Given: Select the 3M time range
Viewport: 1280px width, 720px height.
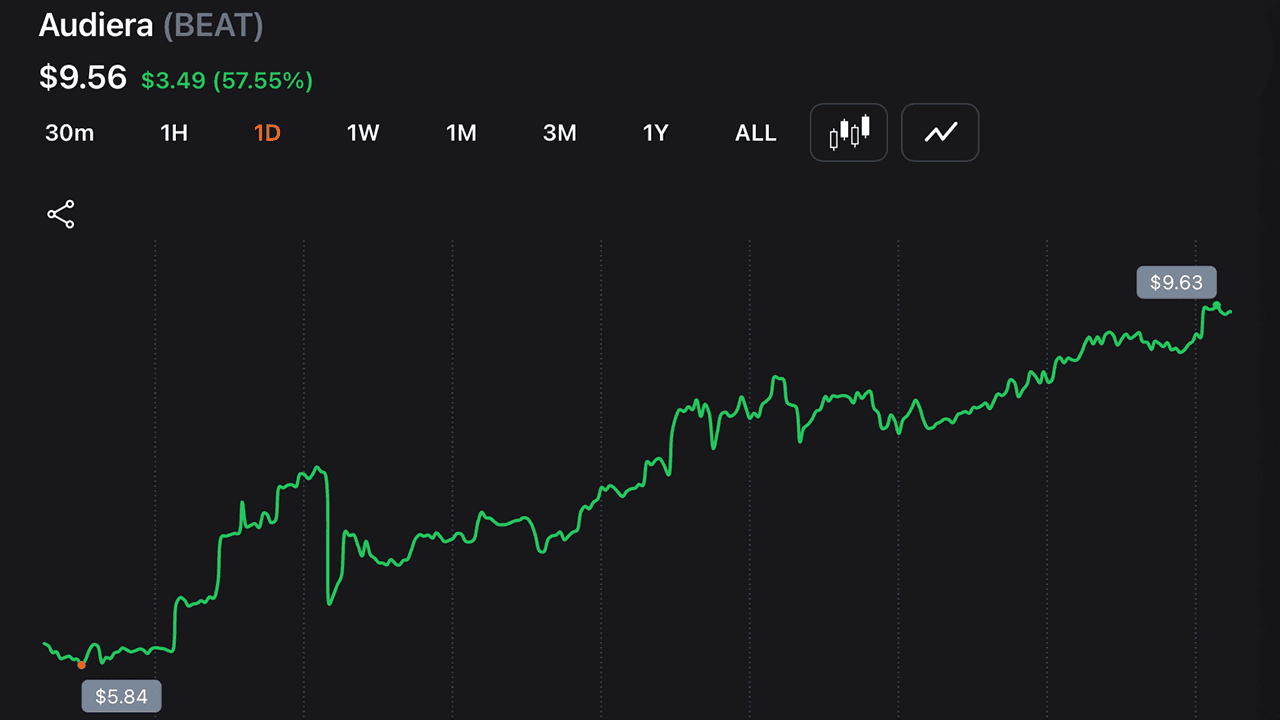Looking at the screenshot, I should coord(560,133).
